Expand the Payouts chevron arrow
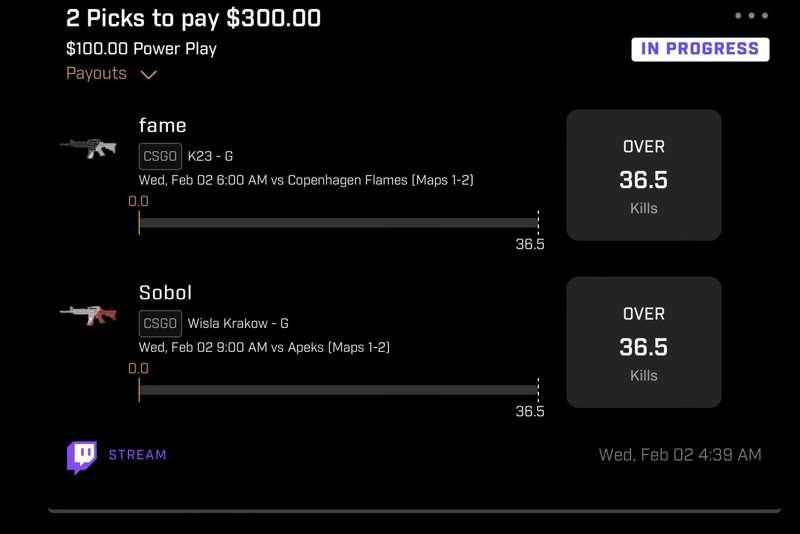Image resolution: width=800 pixels, height=534 pixels. [148, 75]
